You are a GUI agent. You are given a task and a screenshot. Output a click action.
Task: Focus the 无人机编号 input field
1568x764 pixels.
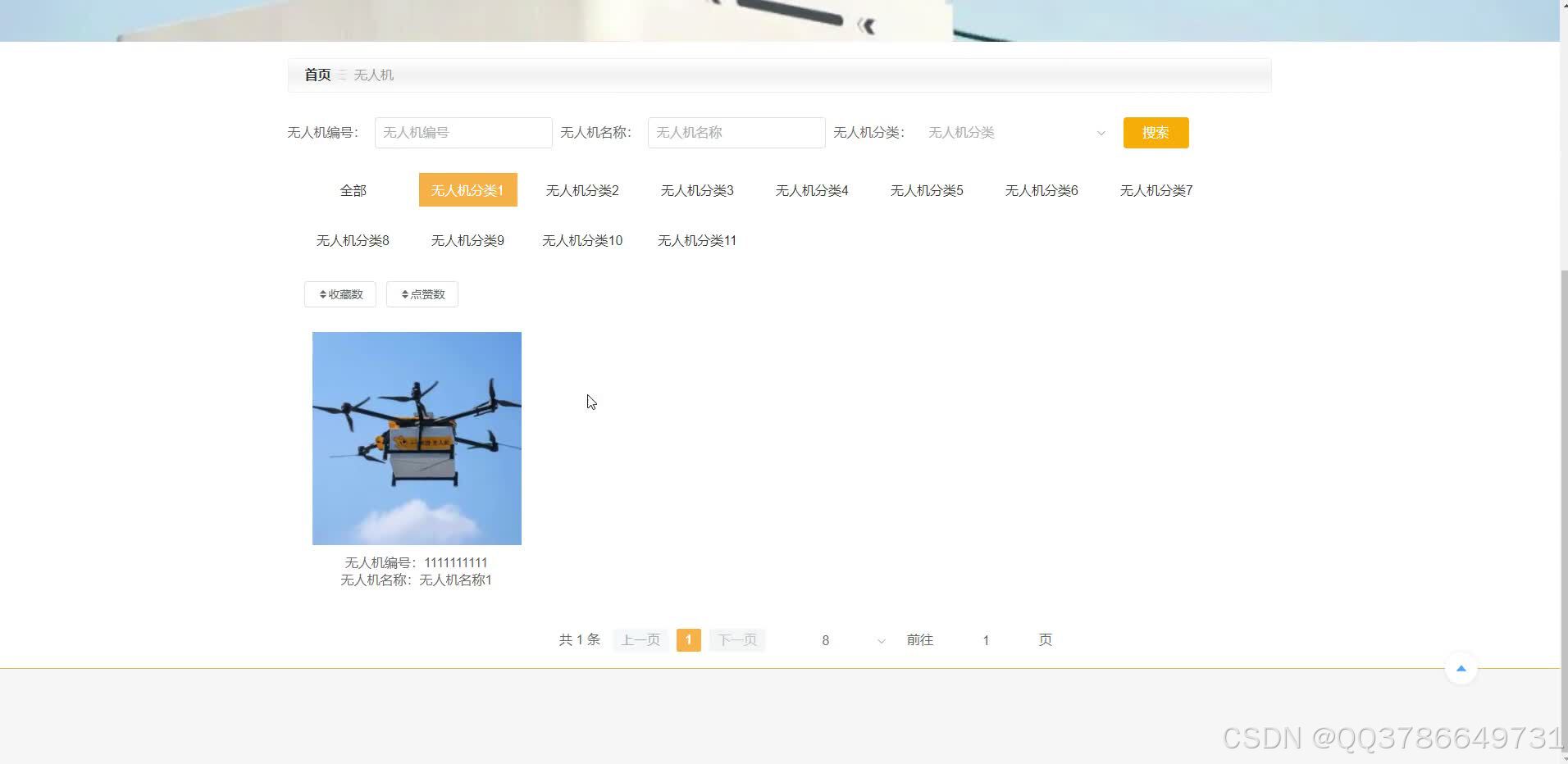[x=463, y=133]
